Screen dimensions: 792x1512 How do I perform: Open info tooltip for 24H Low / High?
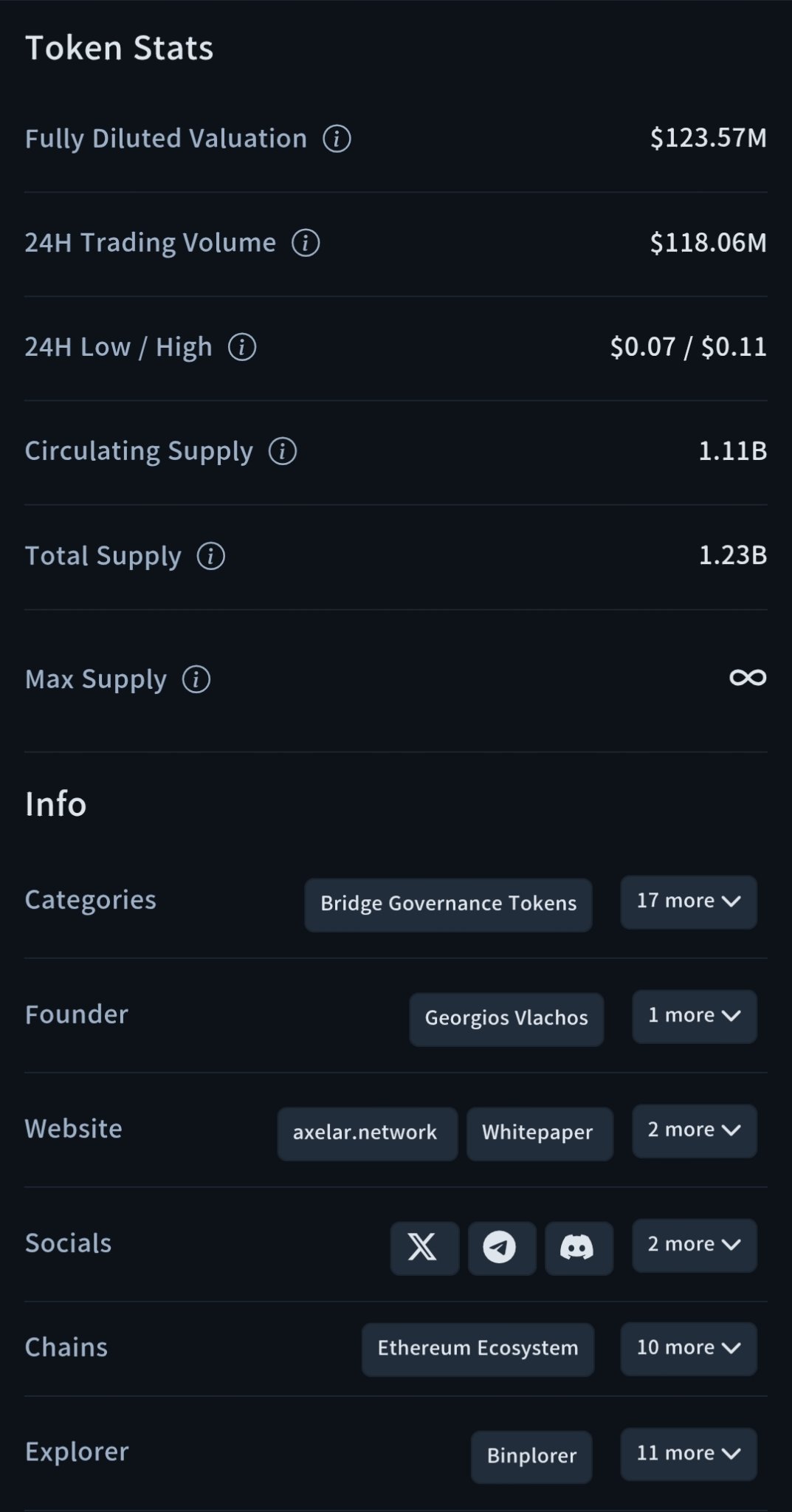coord(242,346)
